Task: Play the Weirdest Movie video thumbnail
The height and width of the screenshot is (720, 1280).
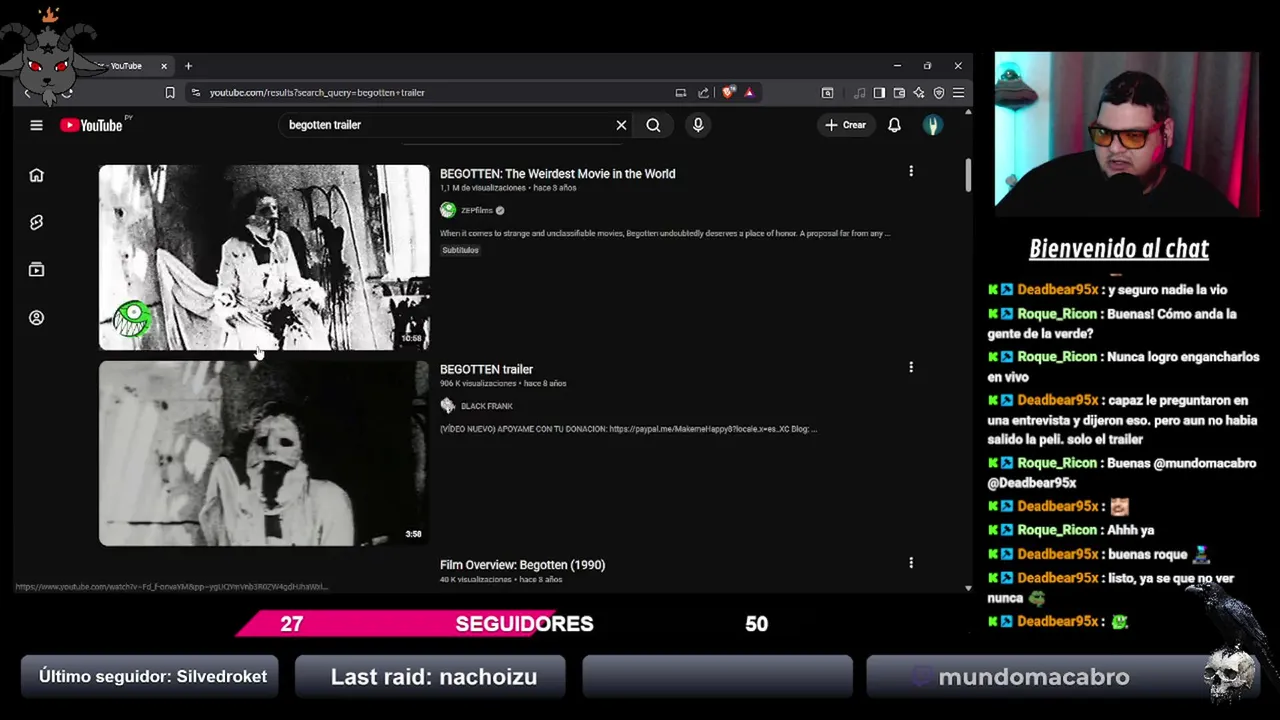Action: tap(264, 257)
